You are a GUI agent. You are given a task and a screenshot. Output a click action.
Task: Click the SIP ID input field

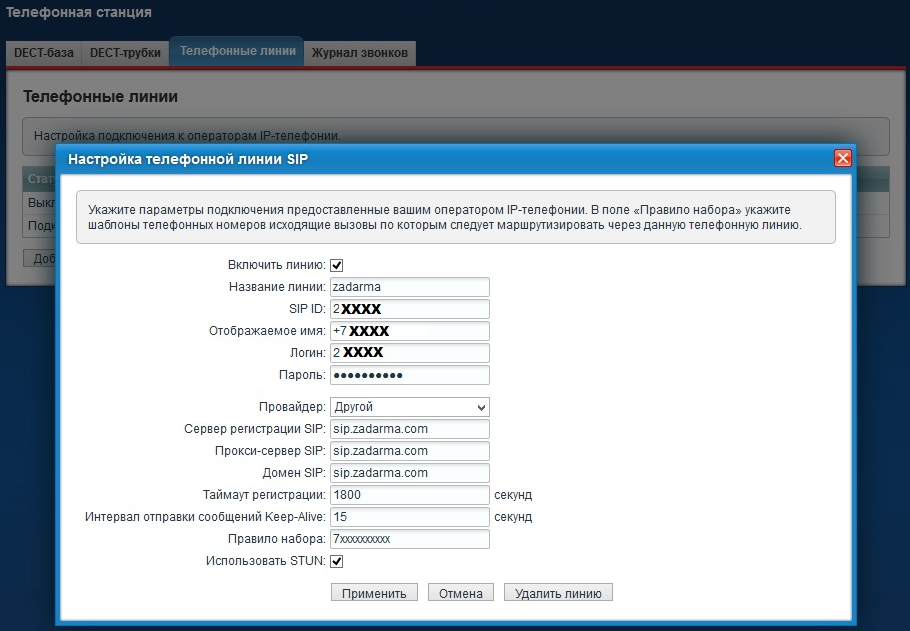coord(409,309)
